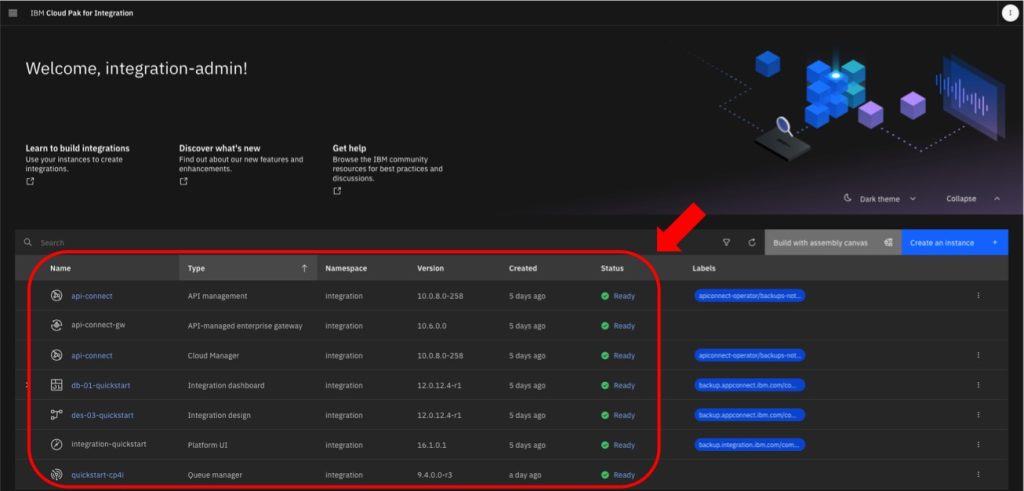Open overflow menu for Cloud Manager row
The width and height of the screenshot is (1024, 491).
(978, 355)
